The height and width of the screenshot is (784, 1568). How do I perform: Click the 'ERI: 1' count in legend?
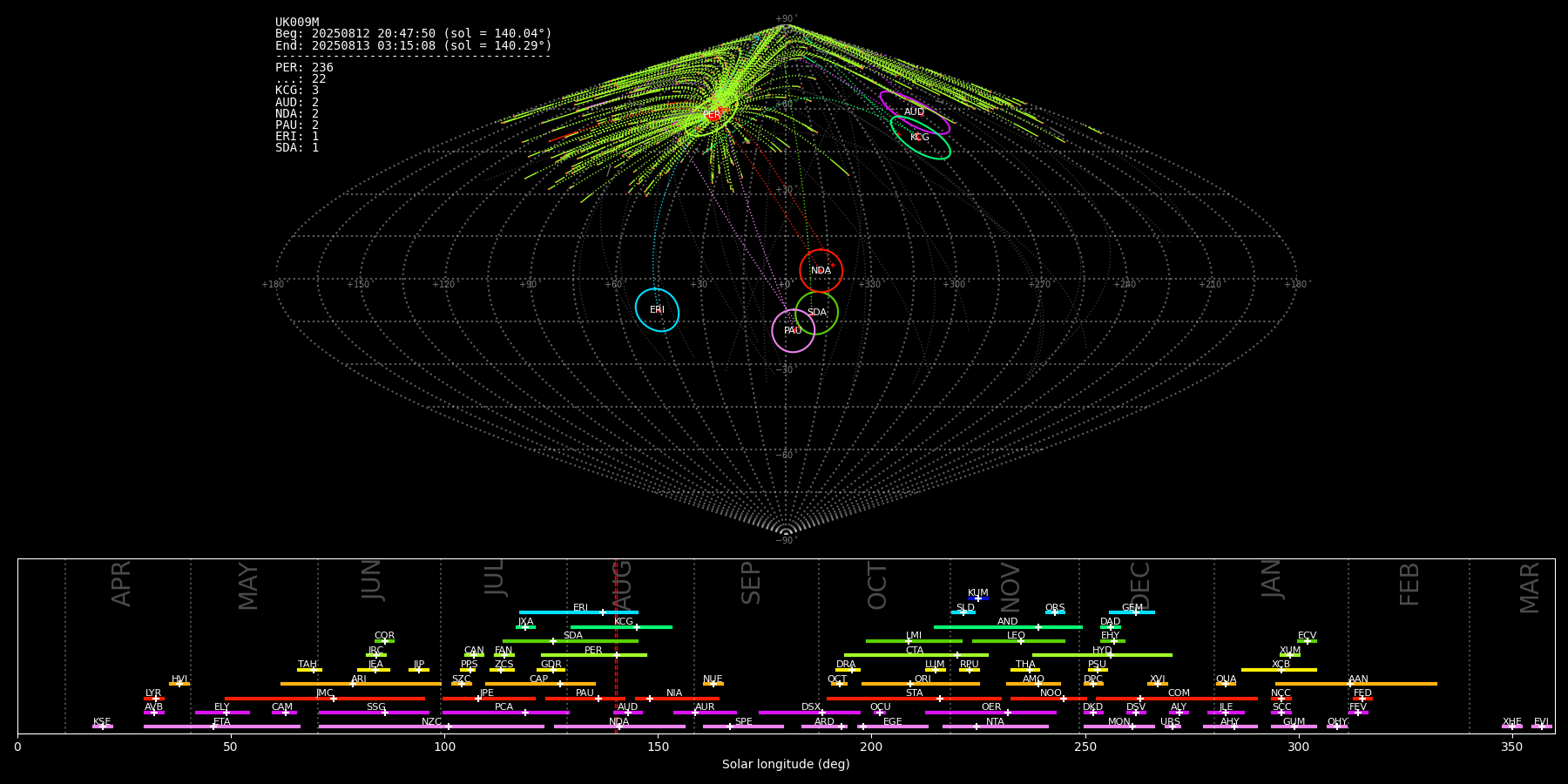click(297, 137)
